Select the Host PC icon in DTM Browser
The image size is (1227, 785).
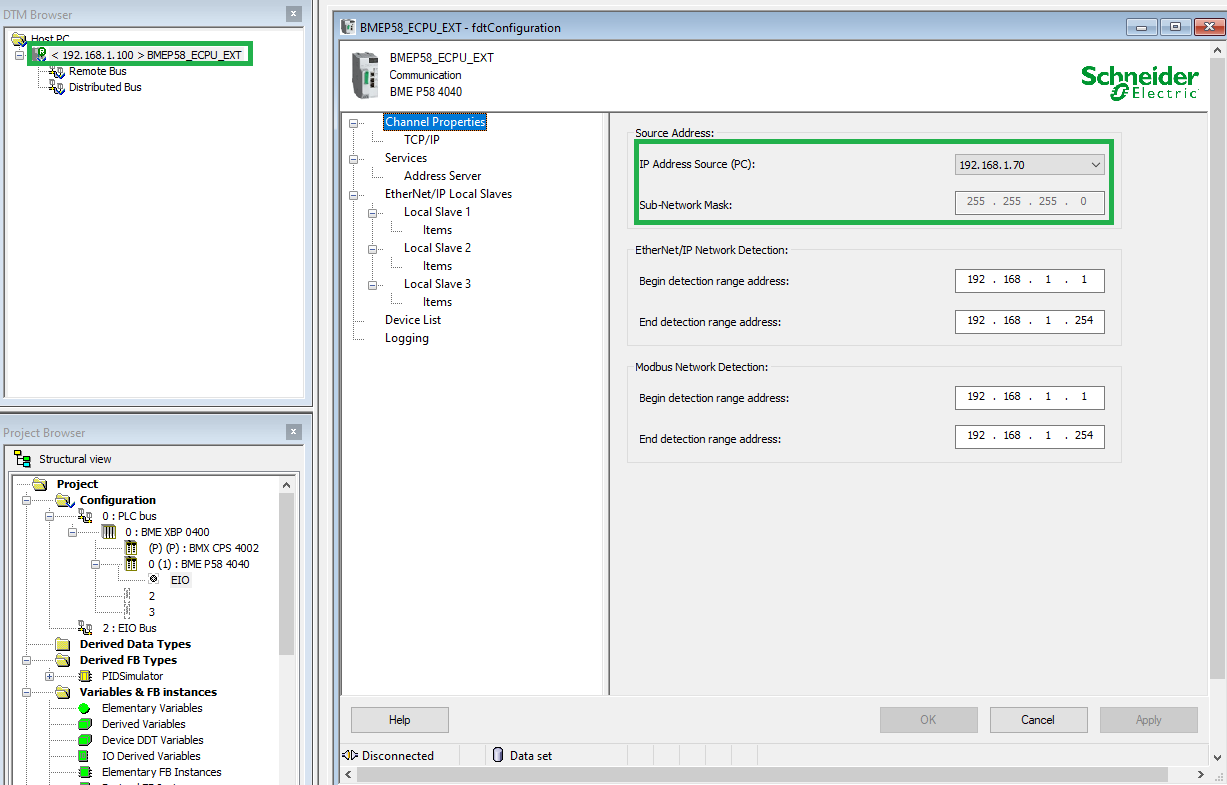tap(19, 39)
